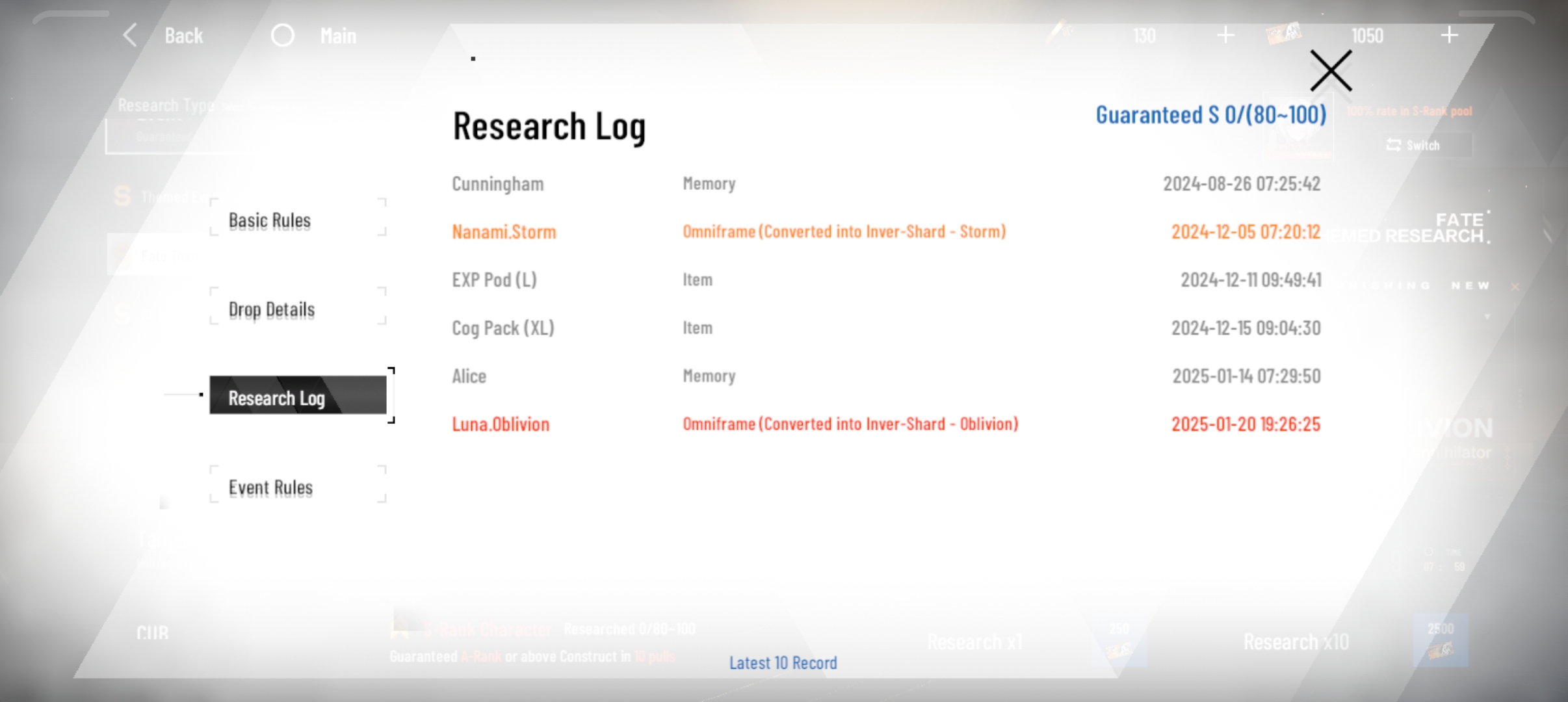Click timestamp 2024-12-15 09:04:30
Image resolution: width=1568 pixels, height=702 pixels.
tap(1246, 328)
